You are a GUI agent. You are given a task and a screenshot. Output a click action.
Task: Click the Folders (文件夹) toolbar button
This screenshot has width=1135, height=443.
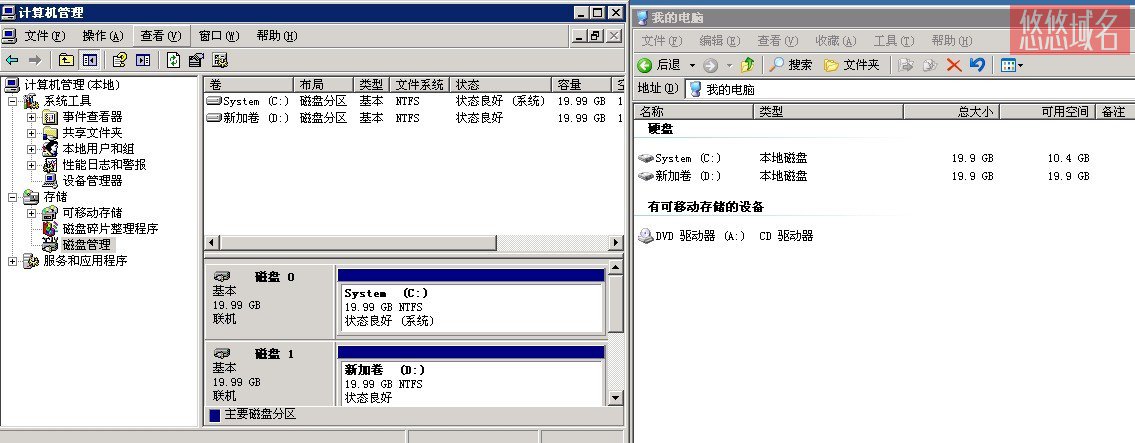click(852, 65)
